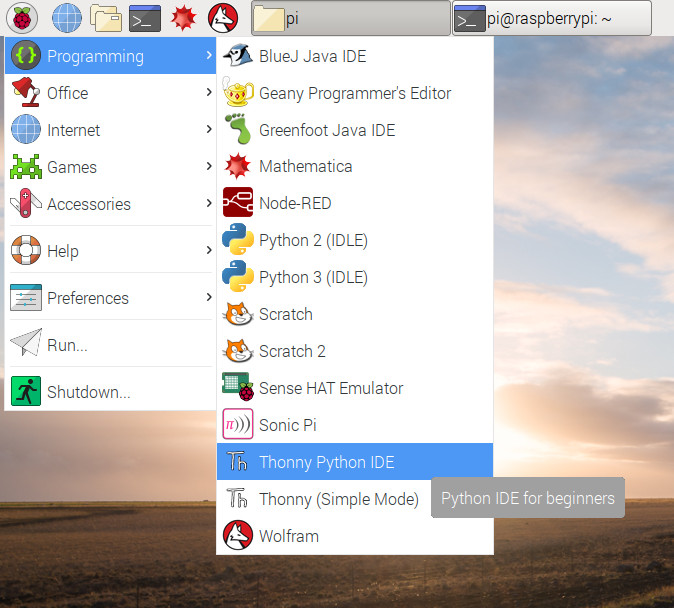Launch Python 2 (IDLE) text entry
Screen dimensions: 674x608
[313, 241]
